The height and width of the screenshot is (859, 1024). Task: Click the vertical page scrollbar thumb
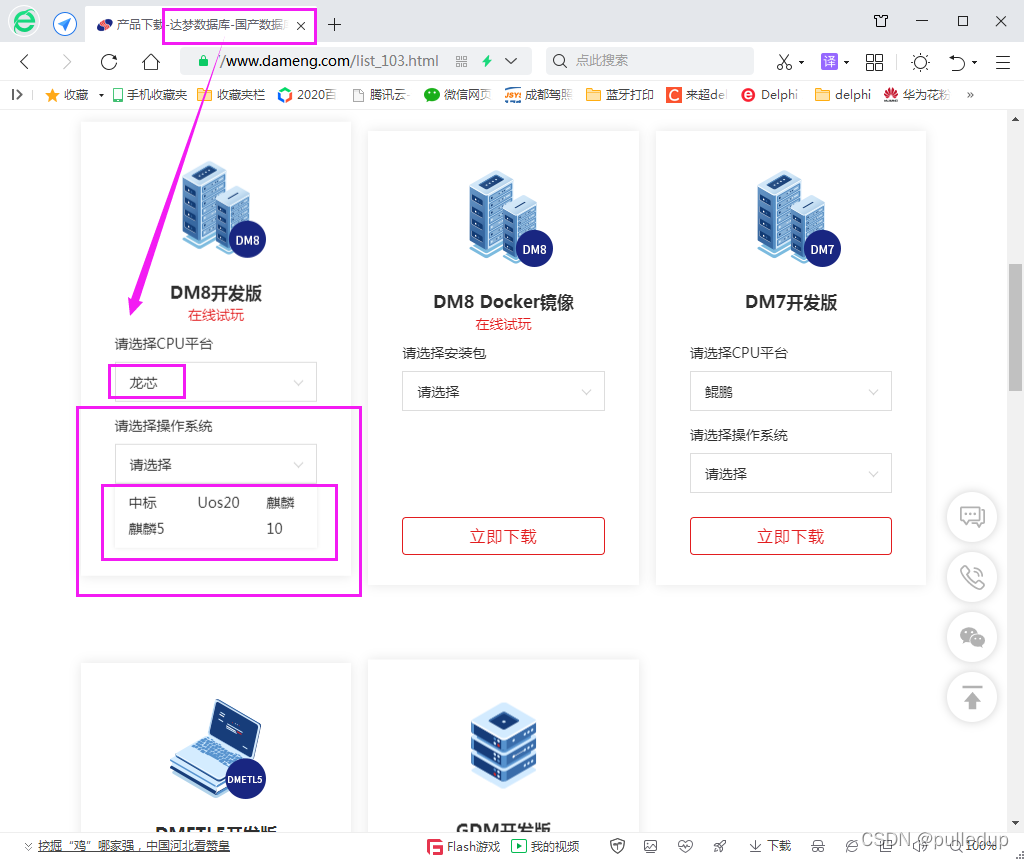click(x=1015, y=327)
